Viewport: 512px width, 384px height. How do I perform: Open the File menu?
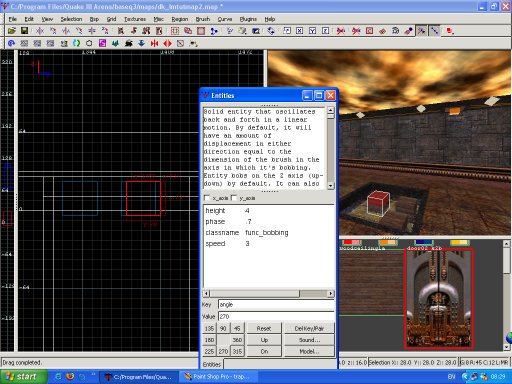[x=13, y=19]
